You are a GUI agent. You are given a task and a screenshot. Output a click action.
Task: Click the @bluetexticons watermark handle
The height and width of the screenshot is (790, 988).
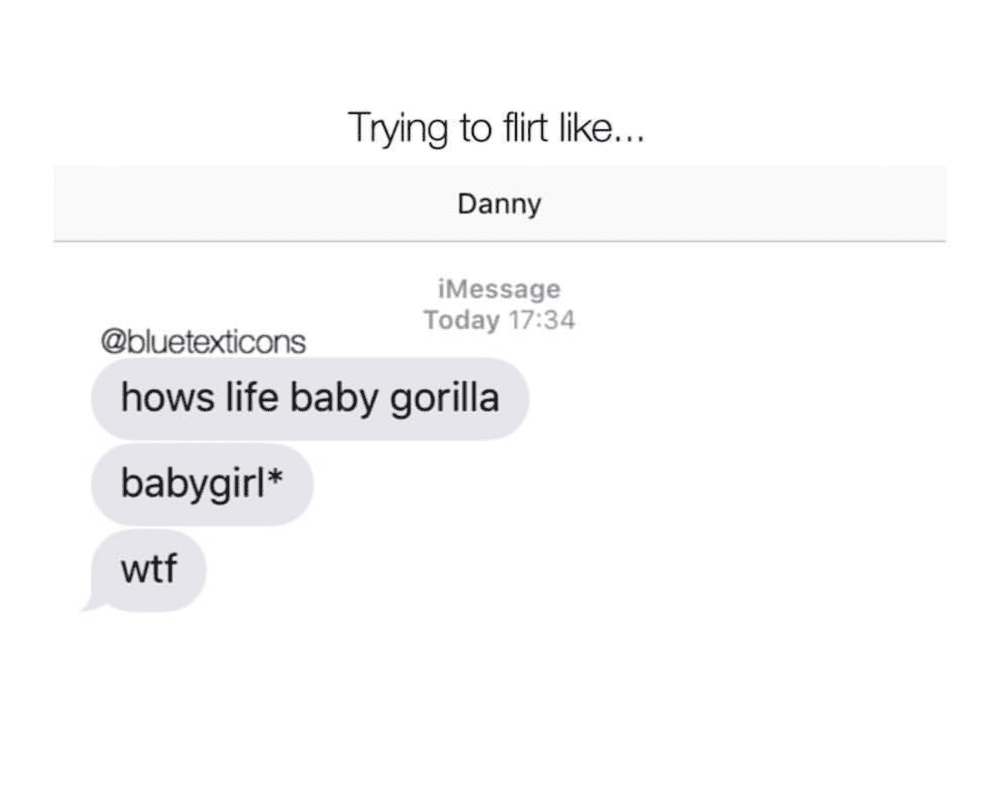pyautogui.click(x=203, y=342)
